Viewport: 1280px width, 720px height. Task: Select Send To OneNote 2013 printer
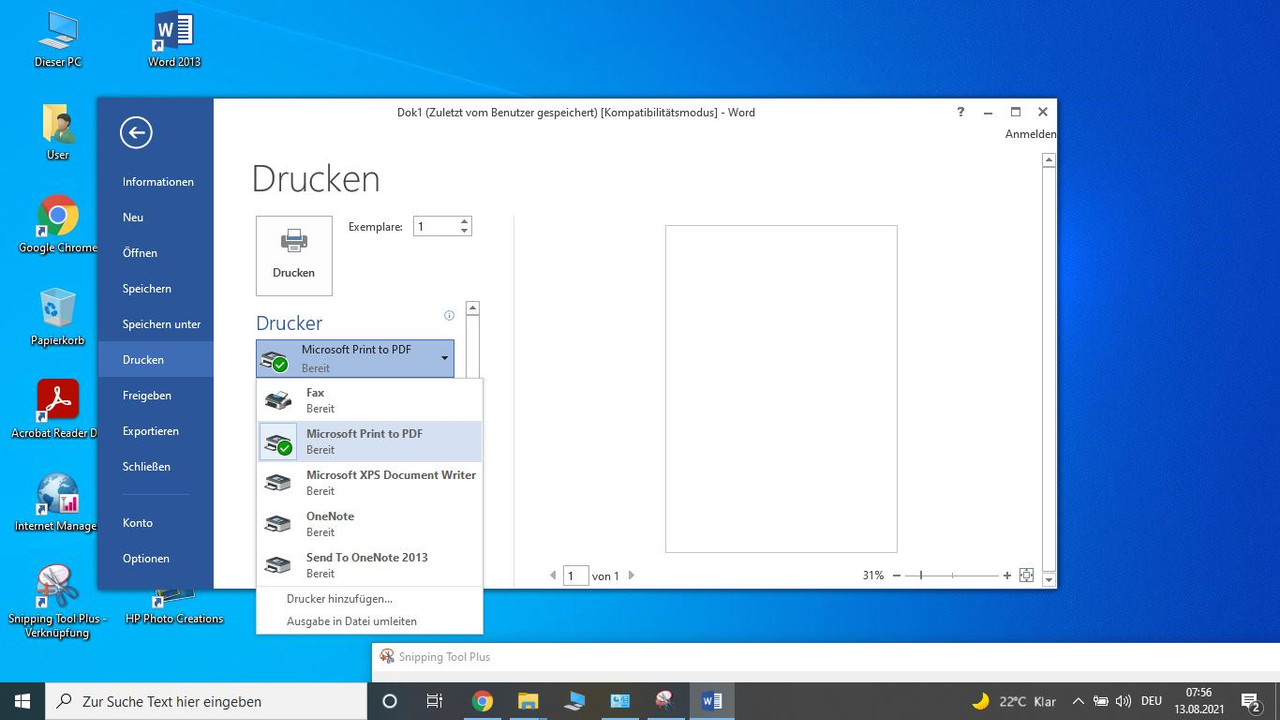(369, 565)
